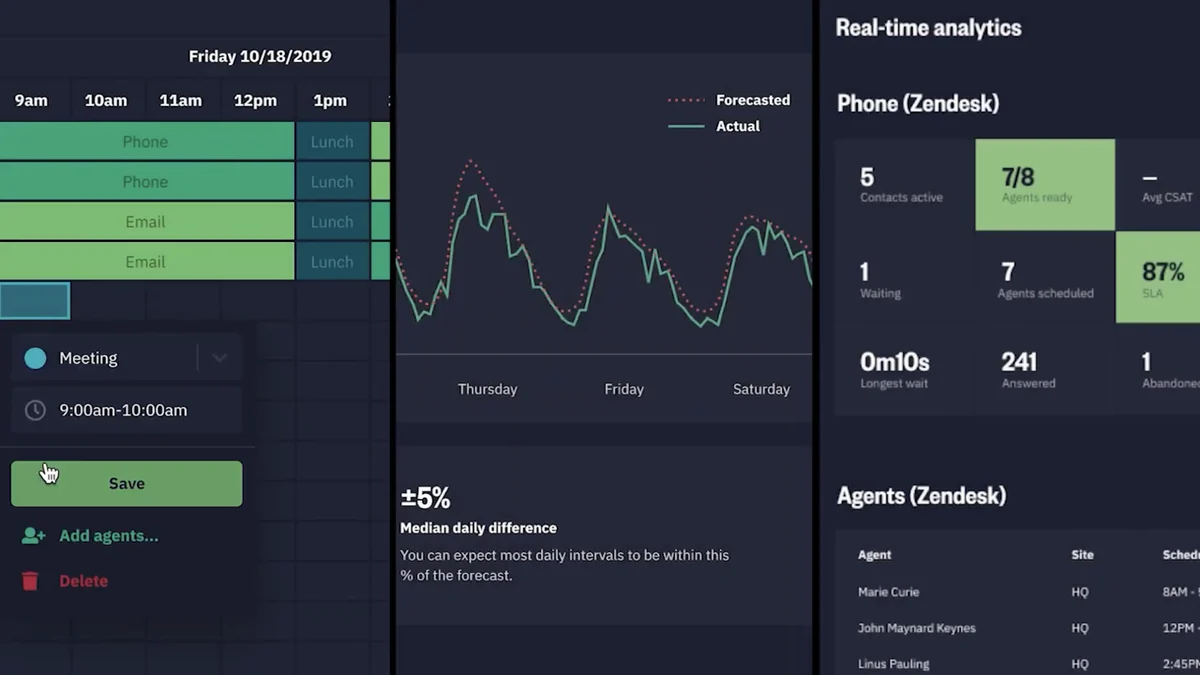Screen dimensions: 1200x675
Task: Click the red trash can icon
Action: click(31, 581)
